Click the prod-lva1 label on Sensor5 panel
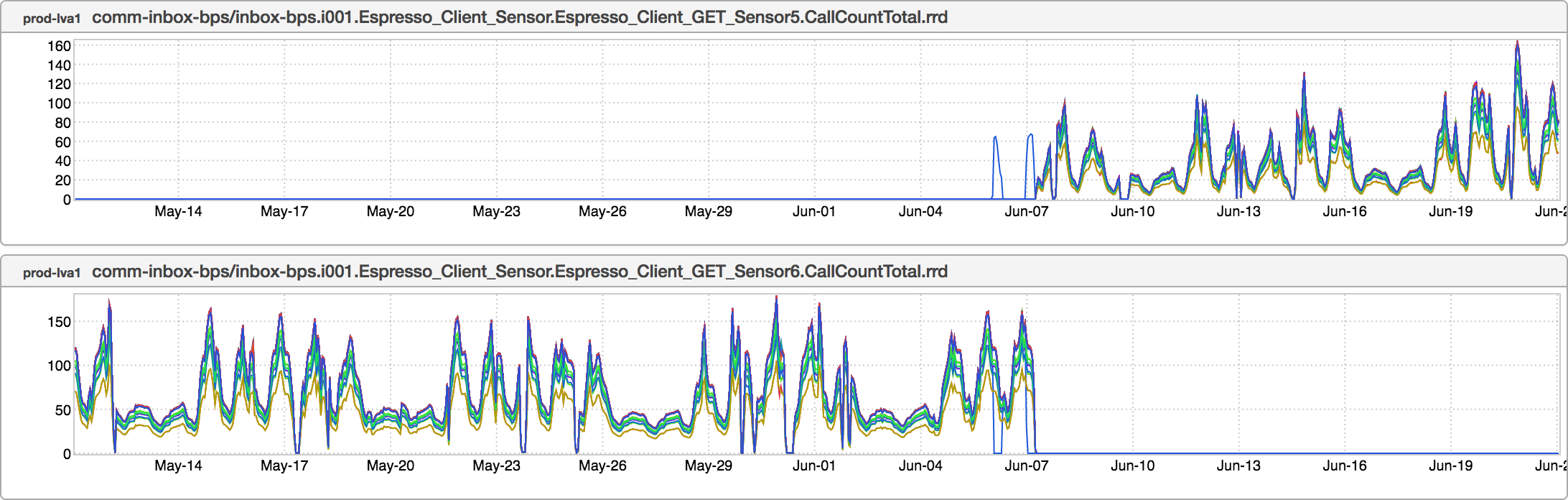 click(x=51, y=19)
